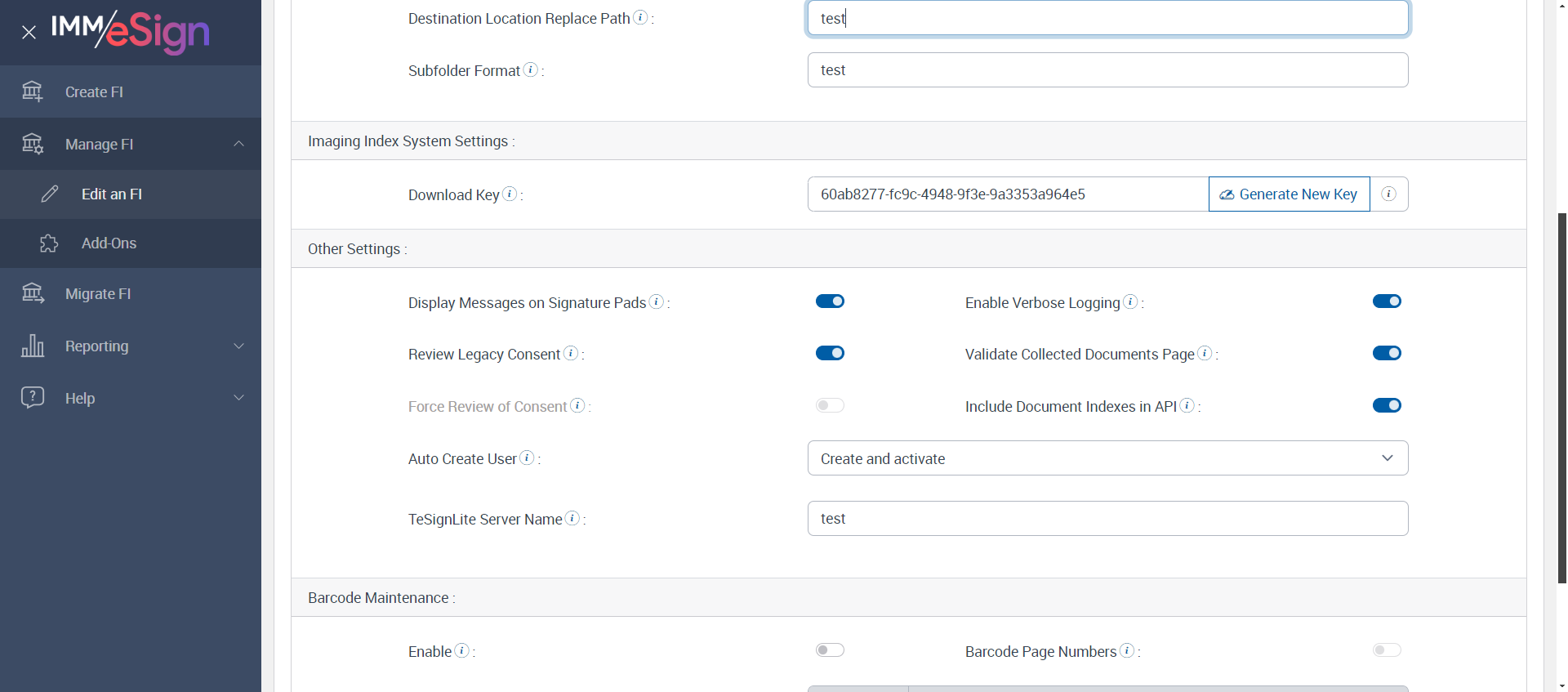This screenshot has width=1568, height=692.
Task: Click the info icon beside Download Key label
Action: pyautogui.click(x=510, y=194)
